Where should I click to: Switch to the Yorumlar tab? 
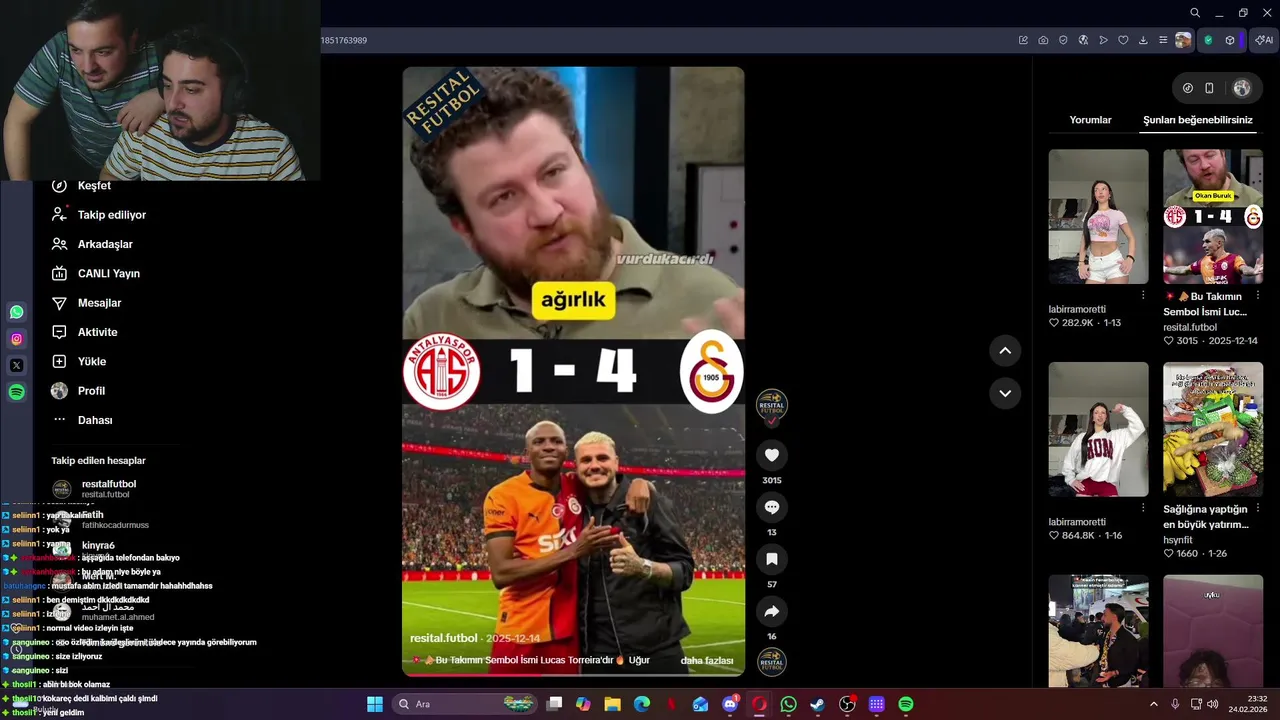[x=1090, y=120]
